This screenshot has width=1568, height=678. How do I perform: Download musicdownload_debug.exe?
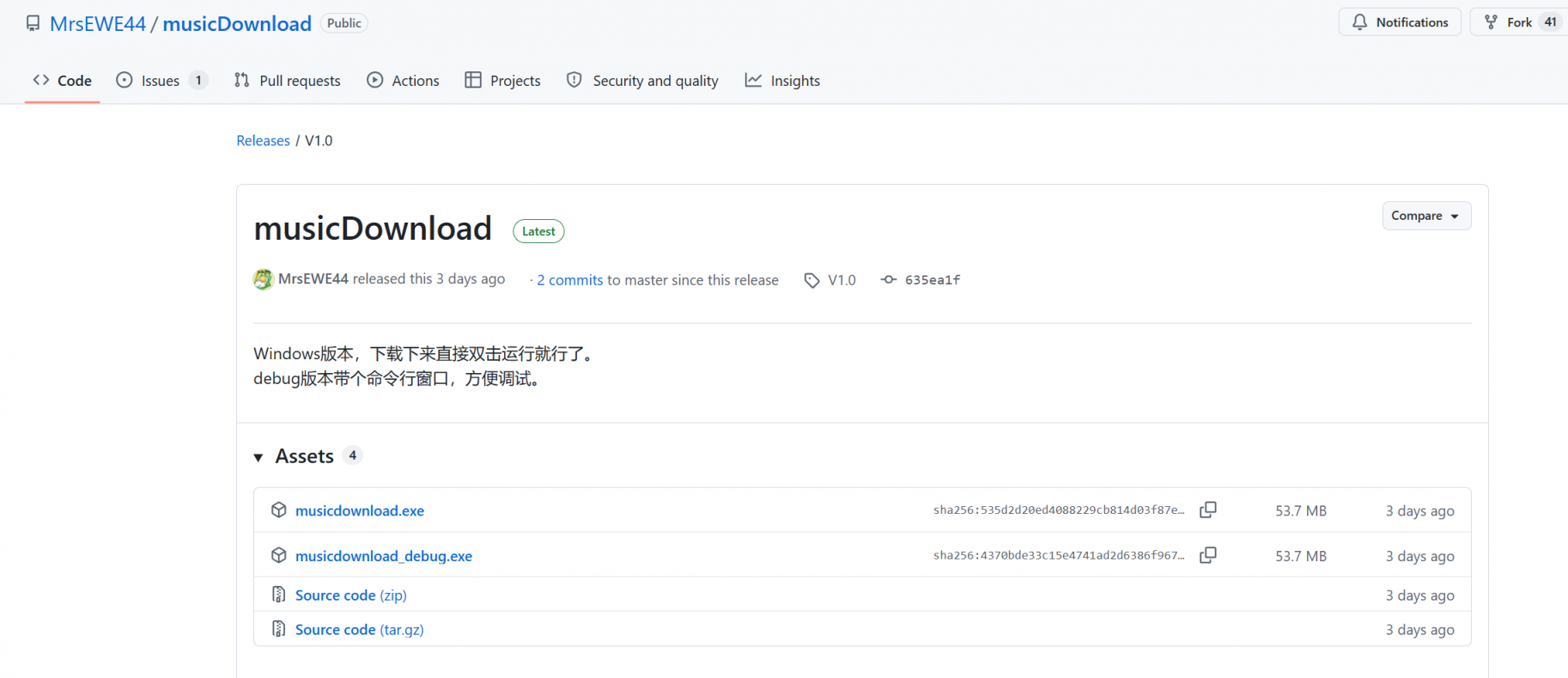(x=383, y=556)
